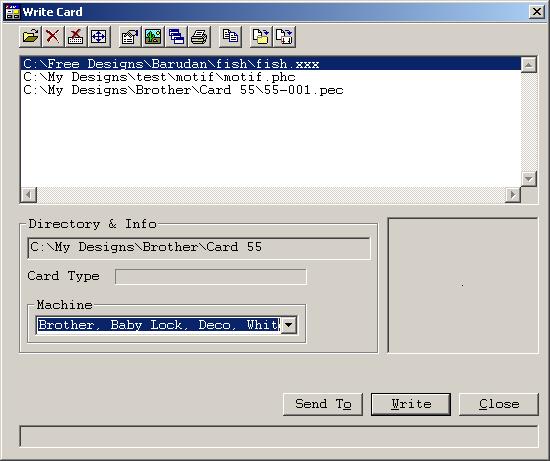
Task: Click the design preview pane
Action: point(463,285)
